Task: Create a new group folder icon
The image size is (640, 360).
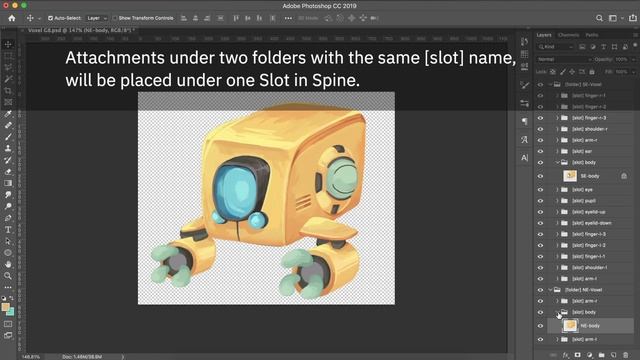Action: tap(601, 355)
